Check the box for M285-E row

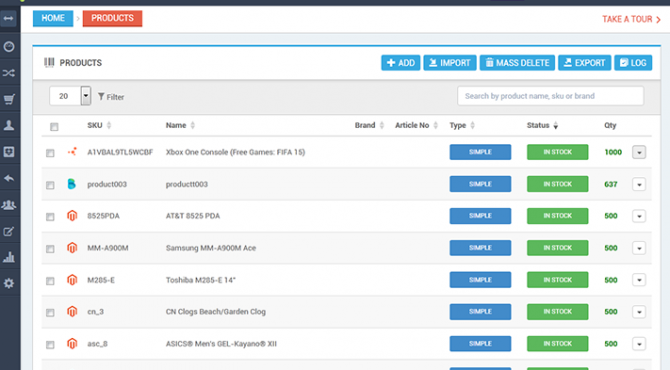[50, 281]
